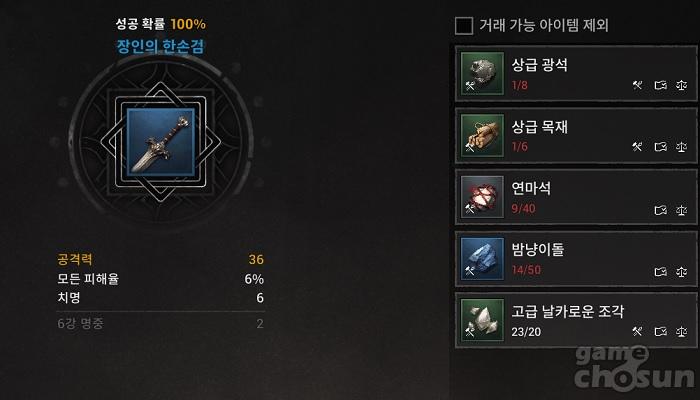Viewport: 700px width, 400px height.
Task: Click the 상급 광석 ore material icon
Action: click(482, 73)
